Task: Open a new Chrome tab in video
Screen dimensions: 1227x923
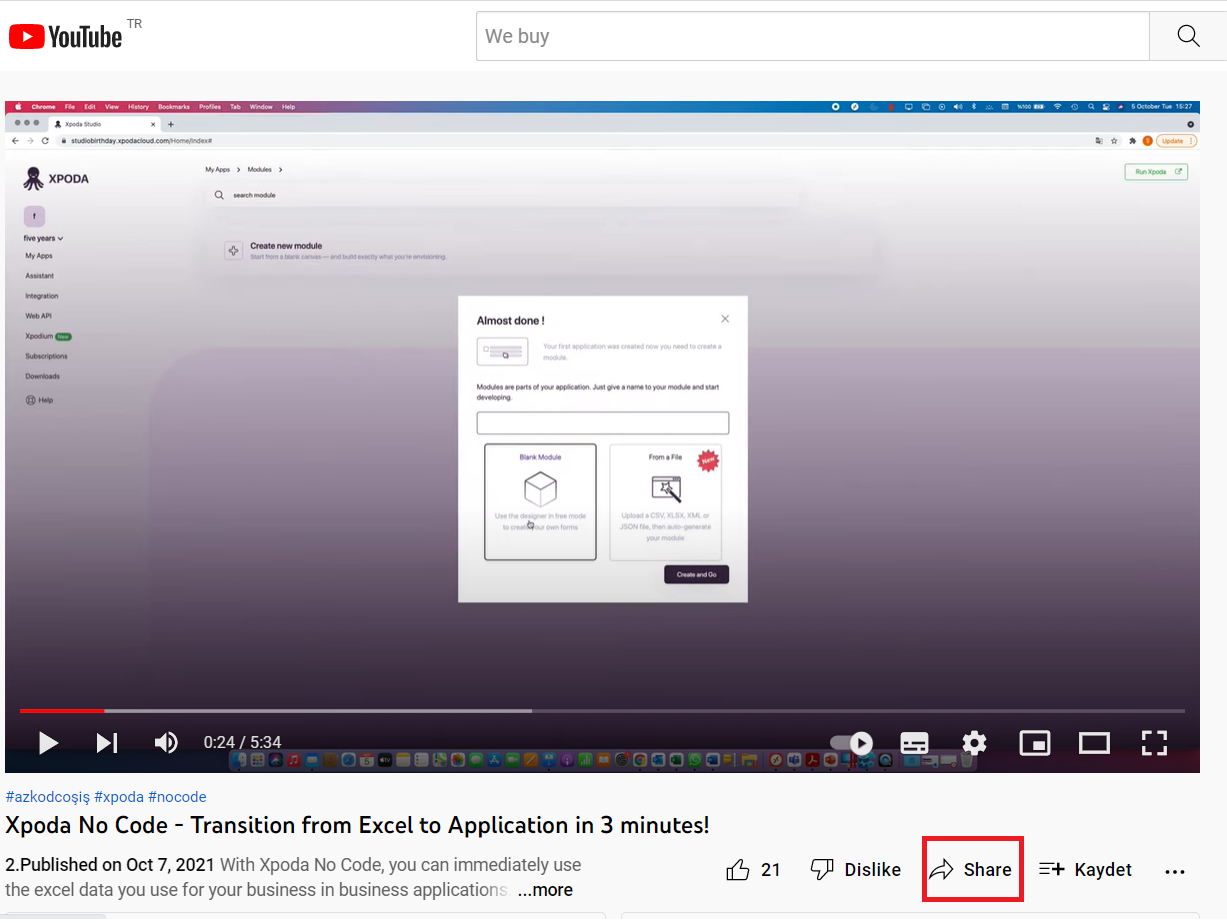Action: pos(171,124)
